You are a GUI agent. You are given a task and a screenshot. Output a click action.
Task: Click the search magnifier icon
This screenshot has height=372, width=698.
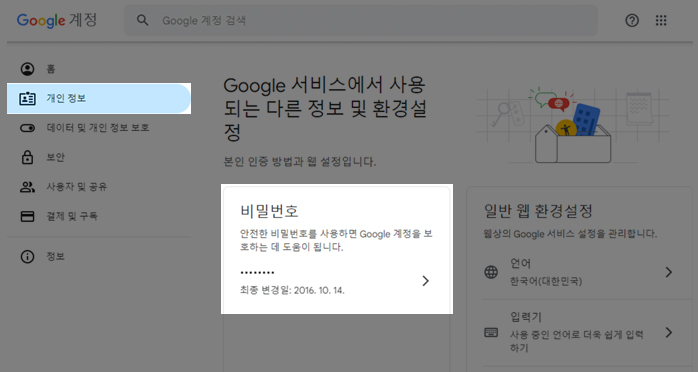(142, 20)
